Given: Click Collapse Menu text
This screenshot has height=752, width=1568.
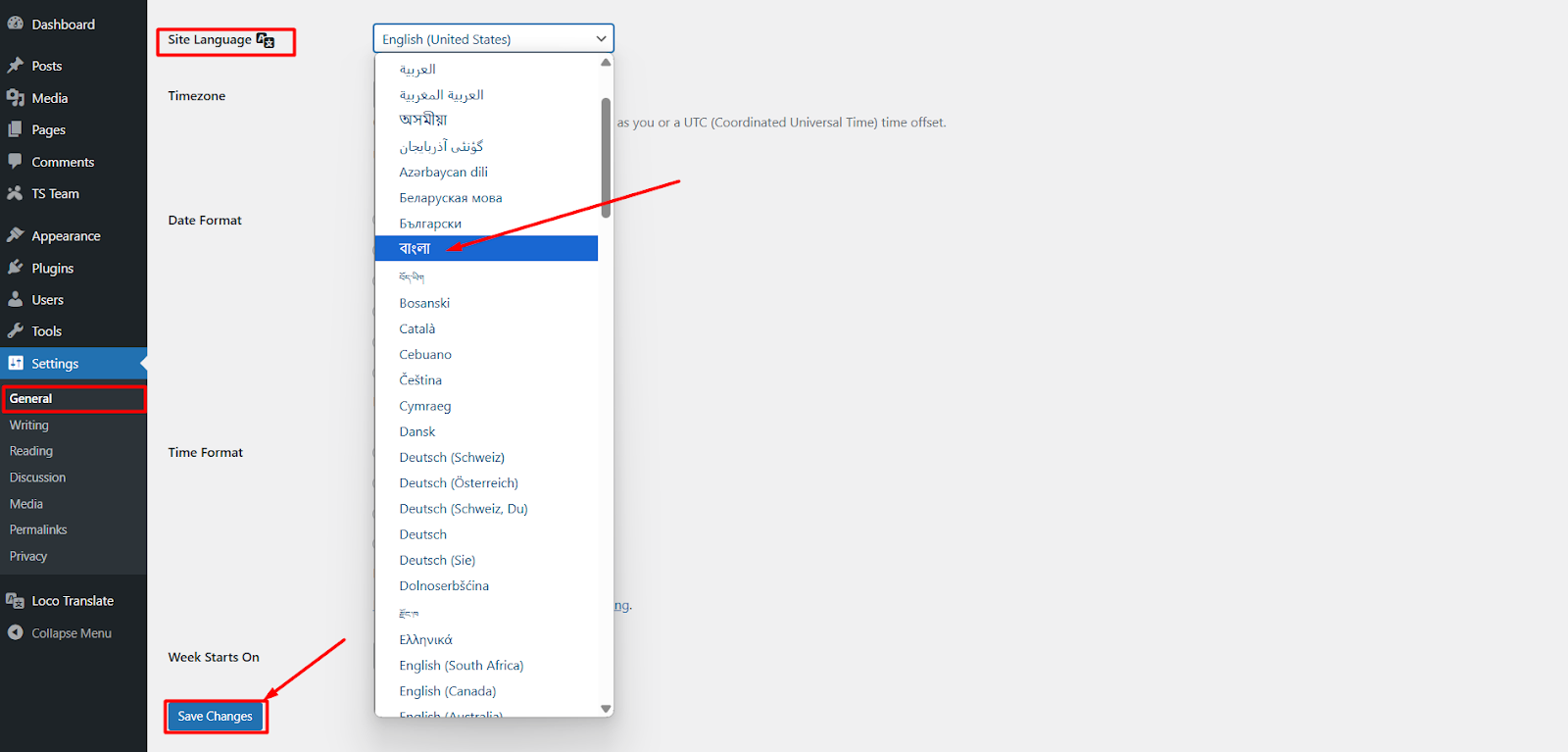Looking at the screenshot, I should pos(72,633).
